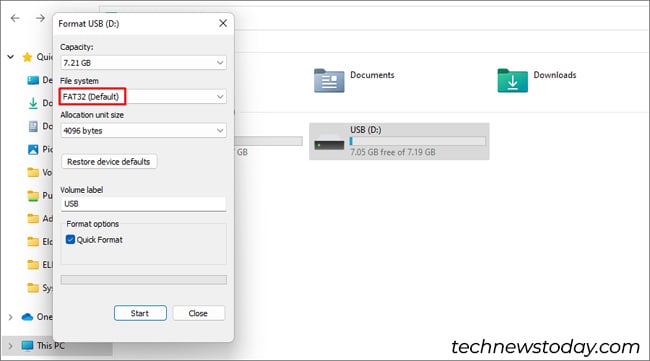This screenshot has height=361, width=650.
Task: Select the Elc folder in sidebar
Action: (x=33, y=242)
